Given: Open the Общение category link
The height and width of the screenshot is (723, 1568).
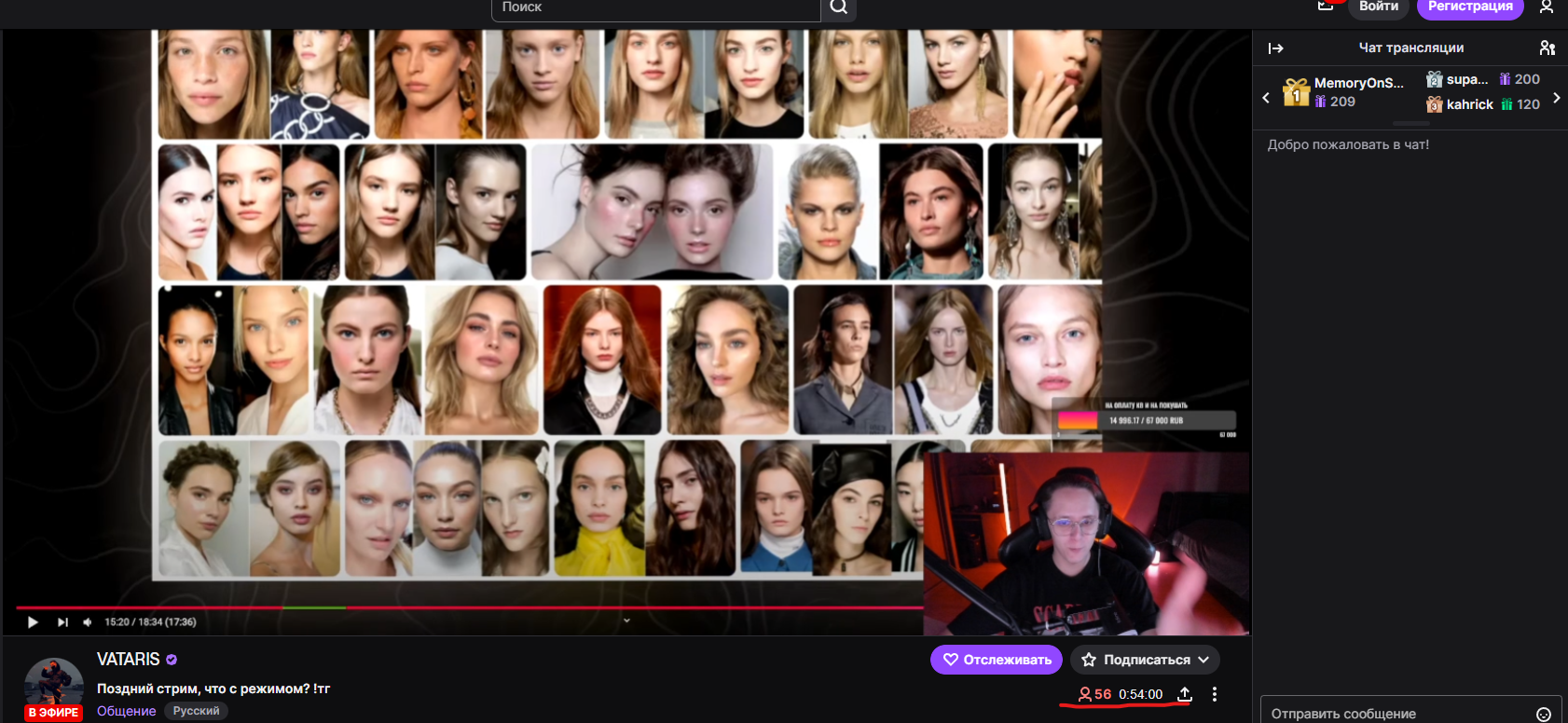Looking at the screenshot, I should pyautogui.click(x=127, y=711).
